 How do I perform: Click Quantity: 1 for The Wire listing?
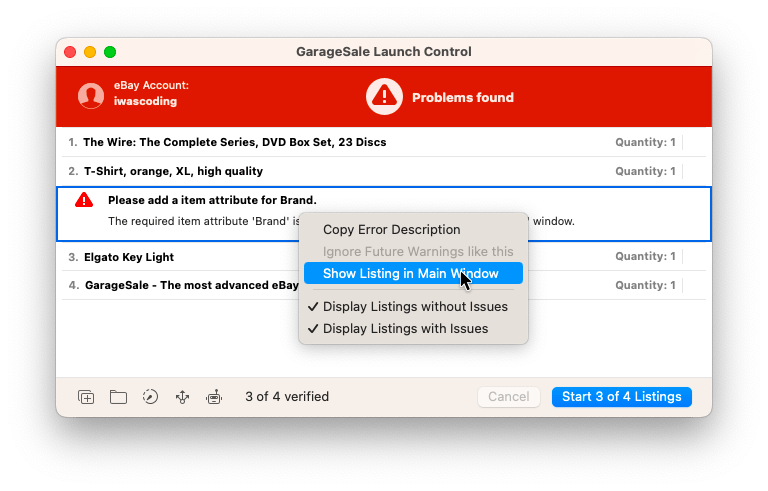coord(645,142)
